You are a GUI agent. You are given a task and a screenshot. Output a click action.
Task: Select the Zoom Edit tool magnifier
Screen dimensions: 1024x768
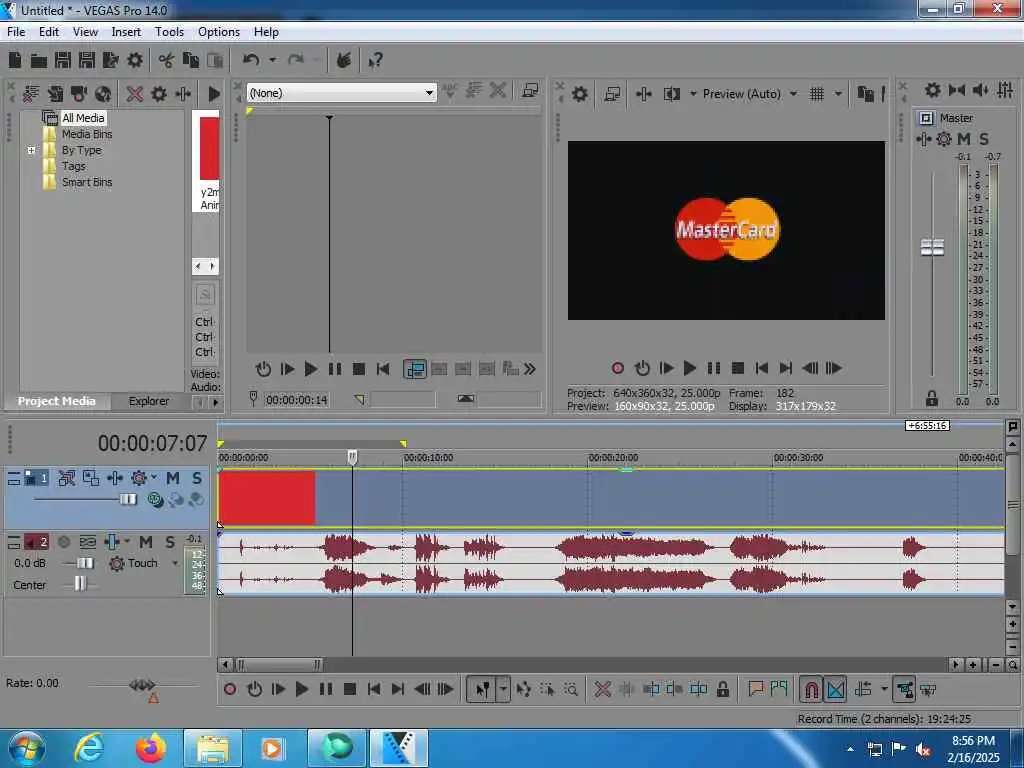click(571, 690)
